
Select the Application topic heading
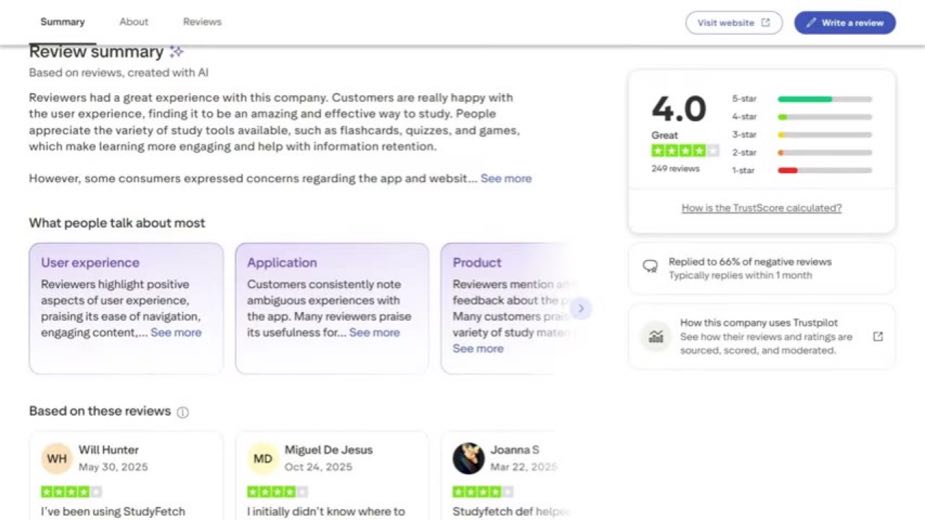tap(282, 263)
